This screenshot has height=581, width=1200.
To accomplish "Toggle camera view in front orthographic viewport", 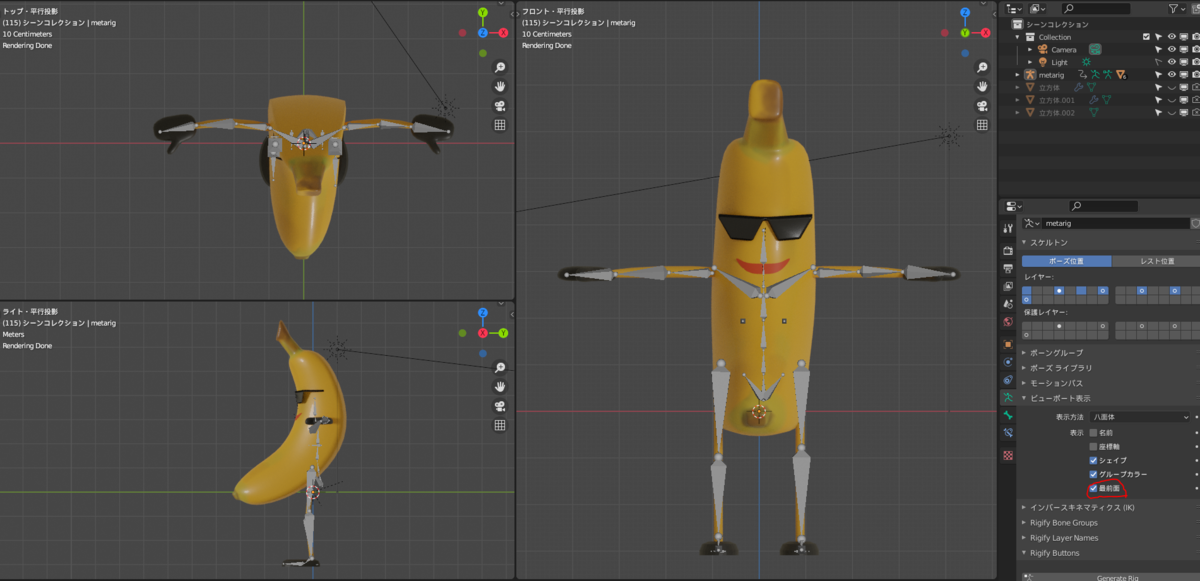I will click(x=982, y=106).
